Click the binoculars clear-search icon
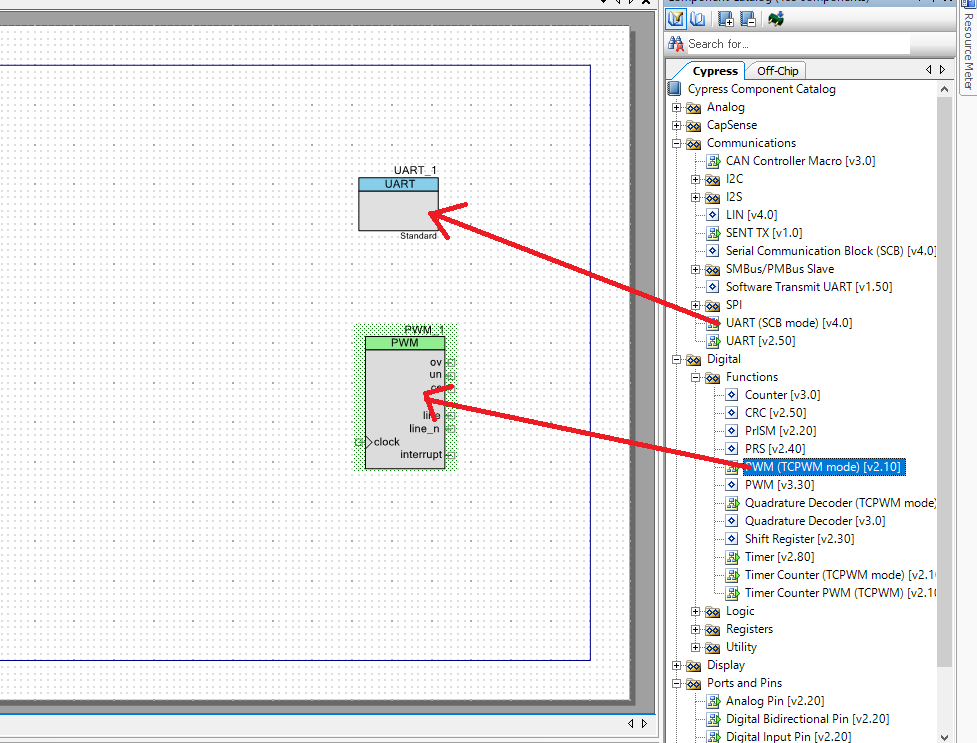The height and width of the screenshot is (743, 977). (675, 44)
